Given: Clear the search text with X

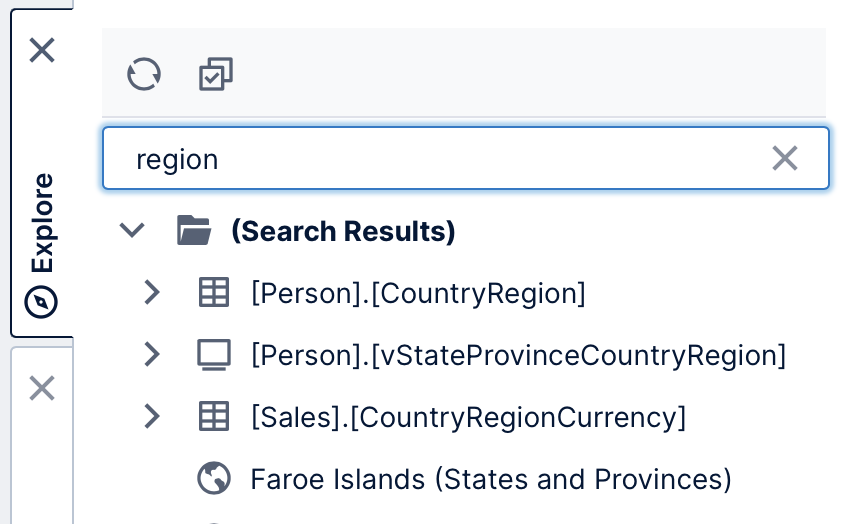Looking at the screenshot, I should pos(785,158).
